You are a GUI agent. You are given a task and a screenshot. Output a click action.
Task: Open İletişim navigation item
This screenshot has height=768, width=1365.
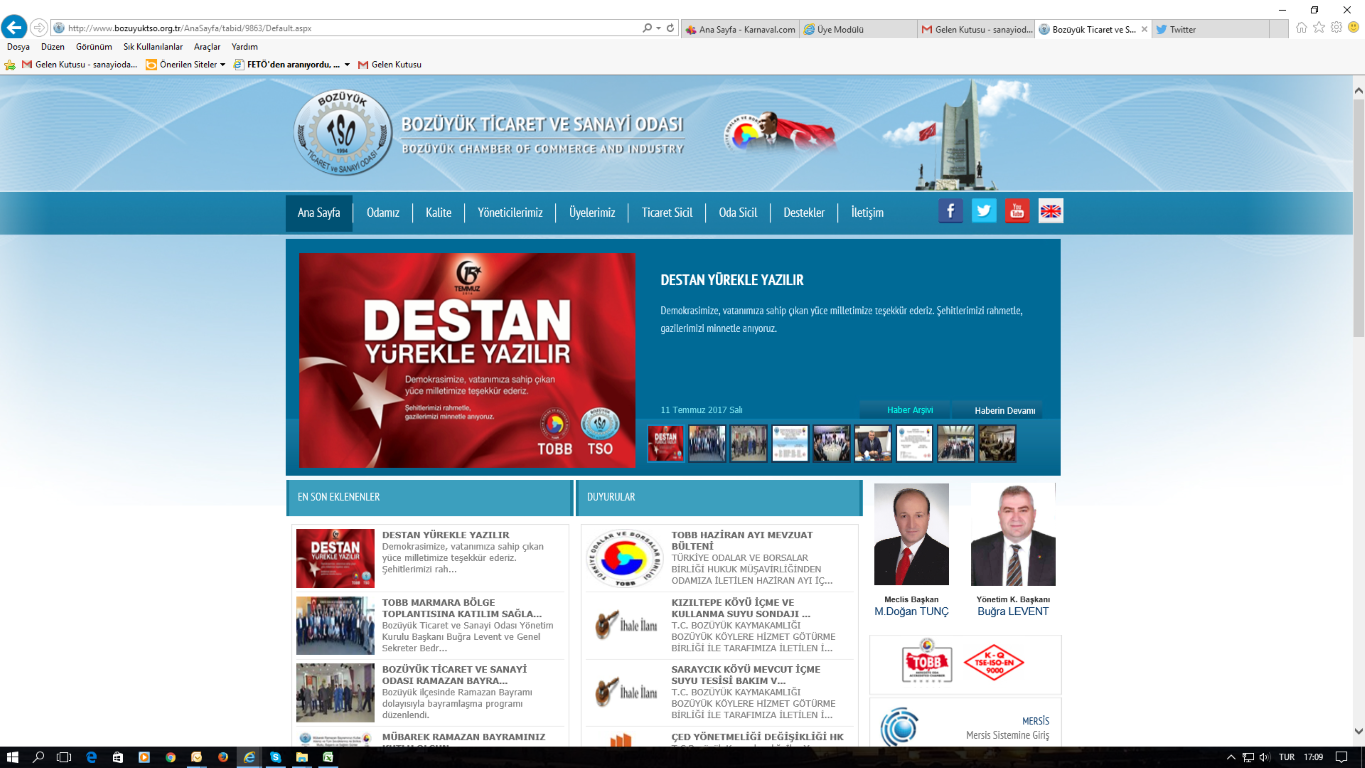coord(867,213)
